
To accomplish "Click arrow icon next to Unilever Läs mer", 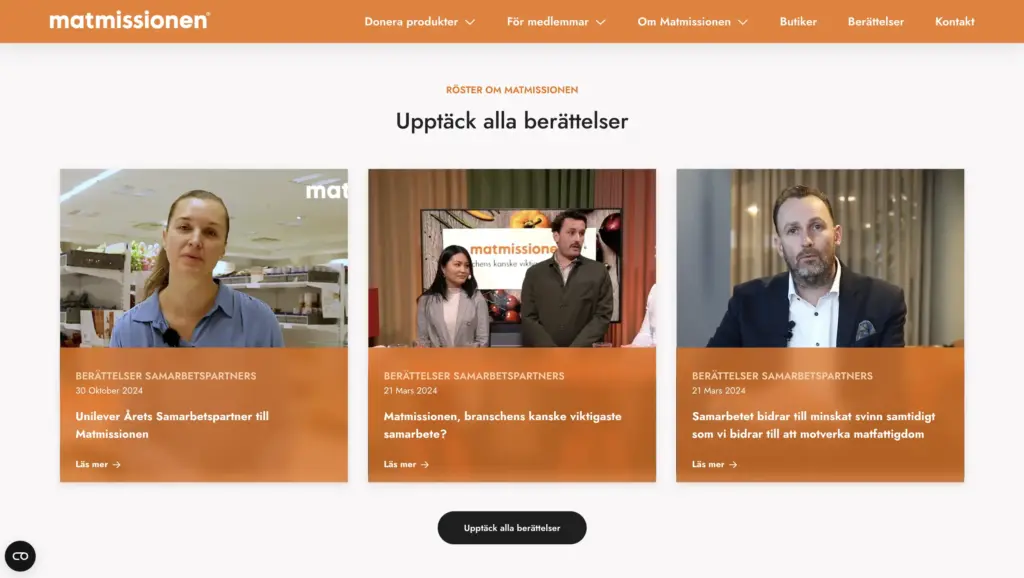I will (x=116, y=464).
